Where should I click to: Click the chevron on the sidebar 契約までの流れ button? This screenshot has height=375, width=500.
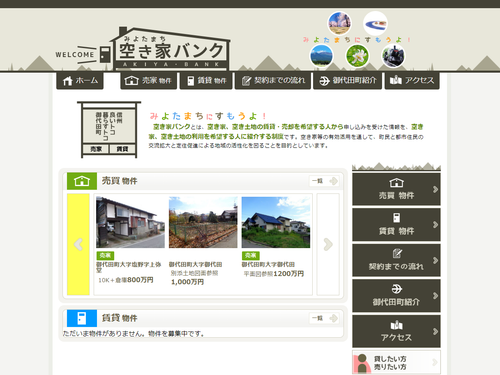pos(435,260)
